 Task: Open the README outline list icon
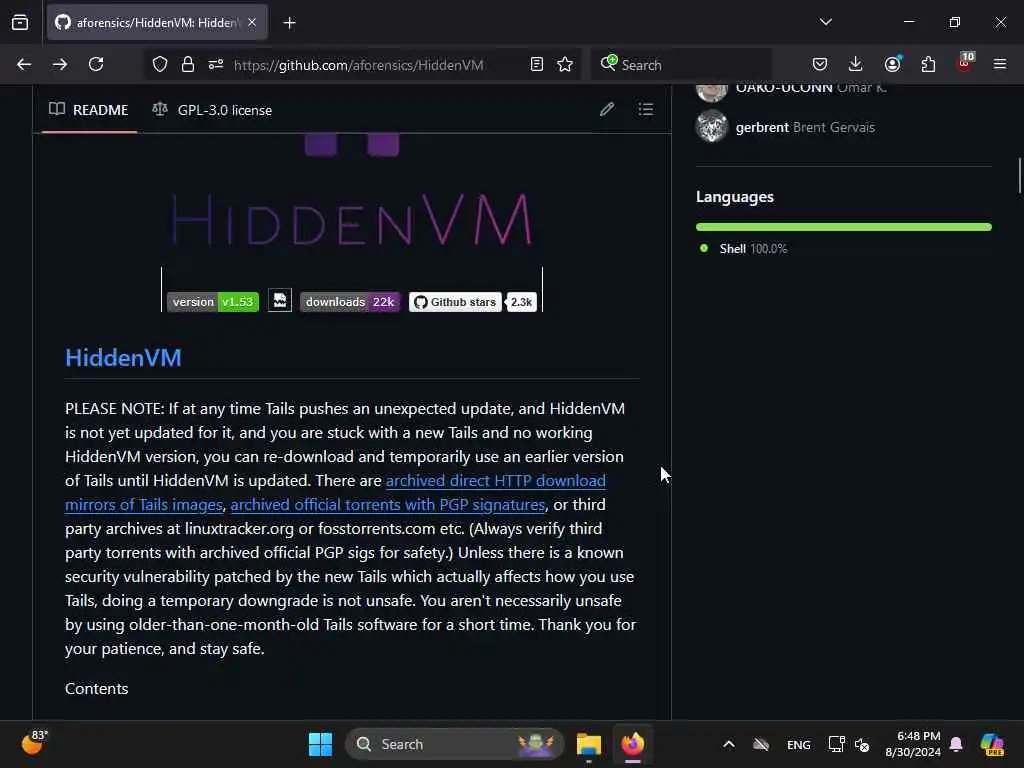tap(645, 109)
